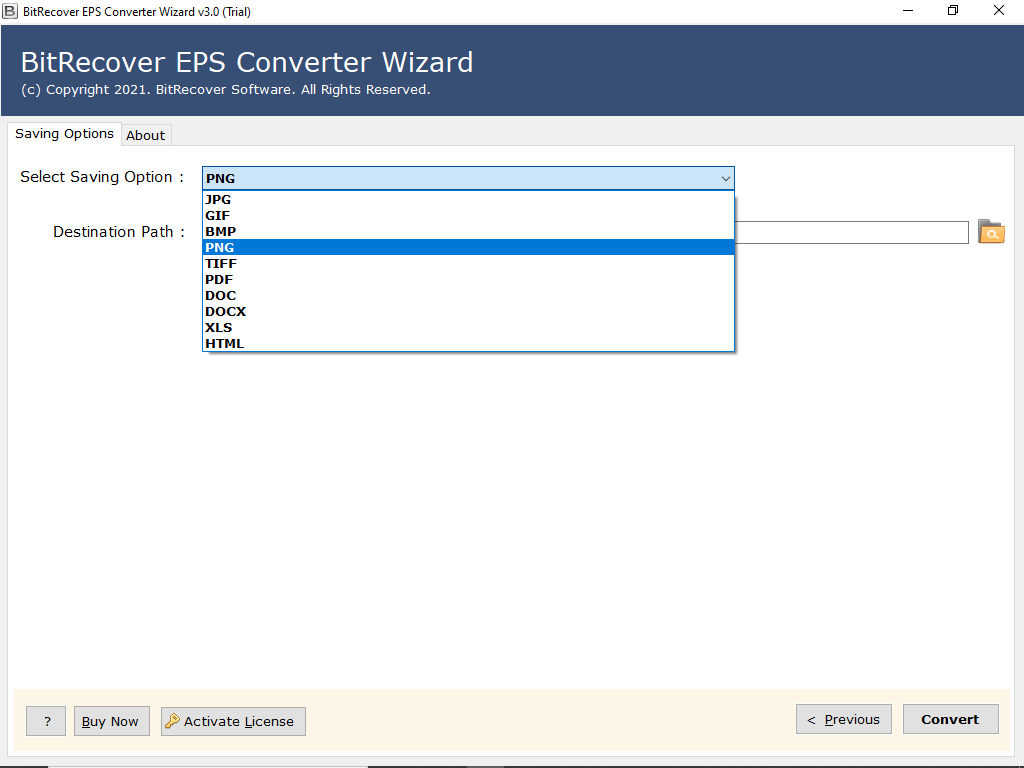Screen dimensions: 1024x768
Task: Choose PDF from the saving options list
Action: click(468, 280)
